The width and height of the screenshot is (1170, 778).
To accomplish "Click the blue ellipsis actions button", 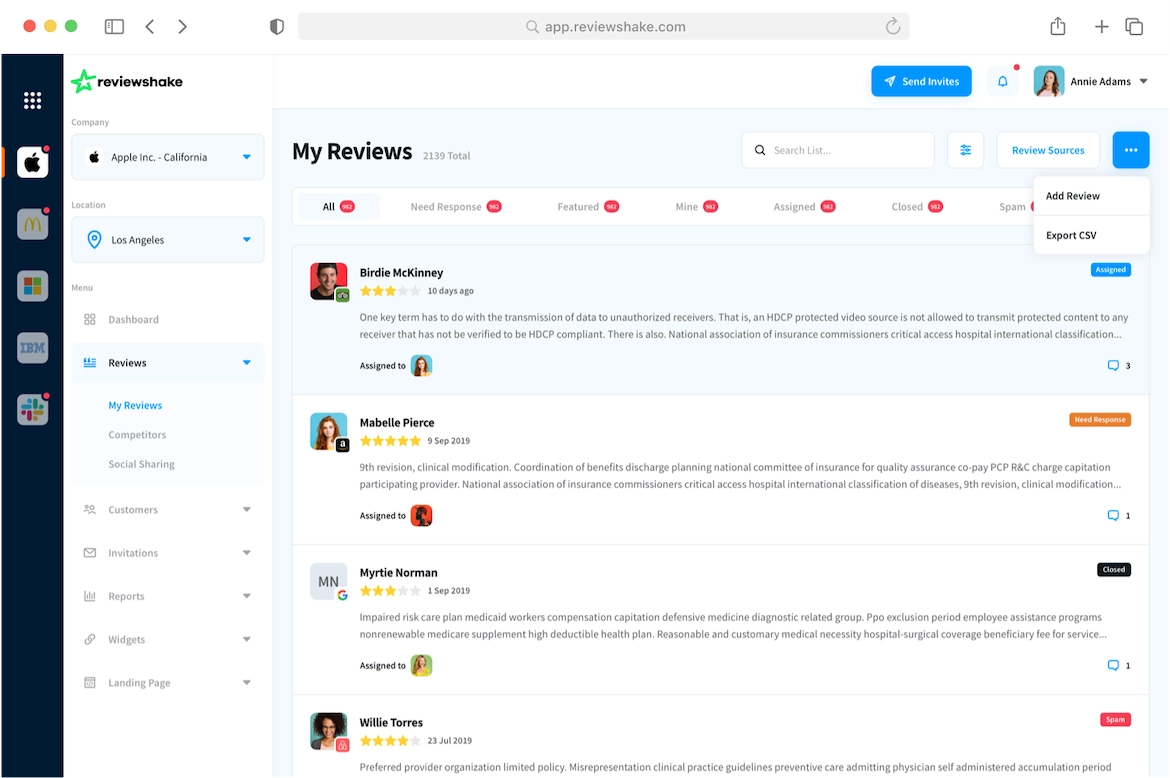I will pyautogui.click(x=1131, y=149).
